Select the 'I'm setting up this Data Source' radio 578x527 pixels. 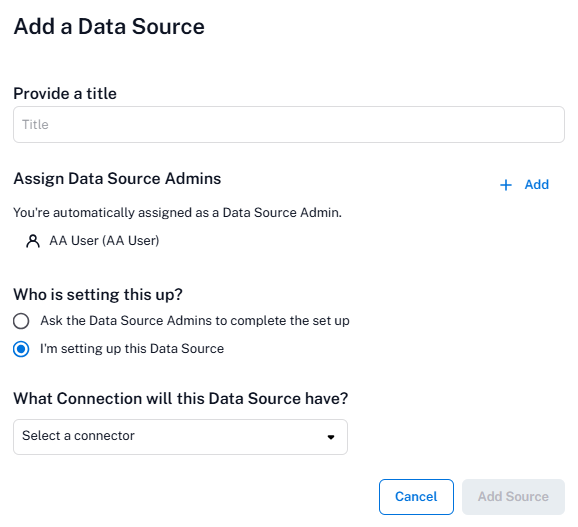[21, 349]
